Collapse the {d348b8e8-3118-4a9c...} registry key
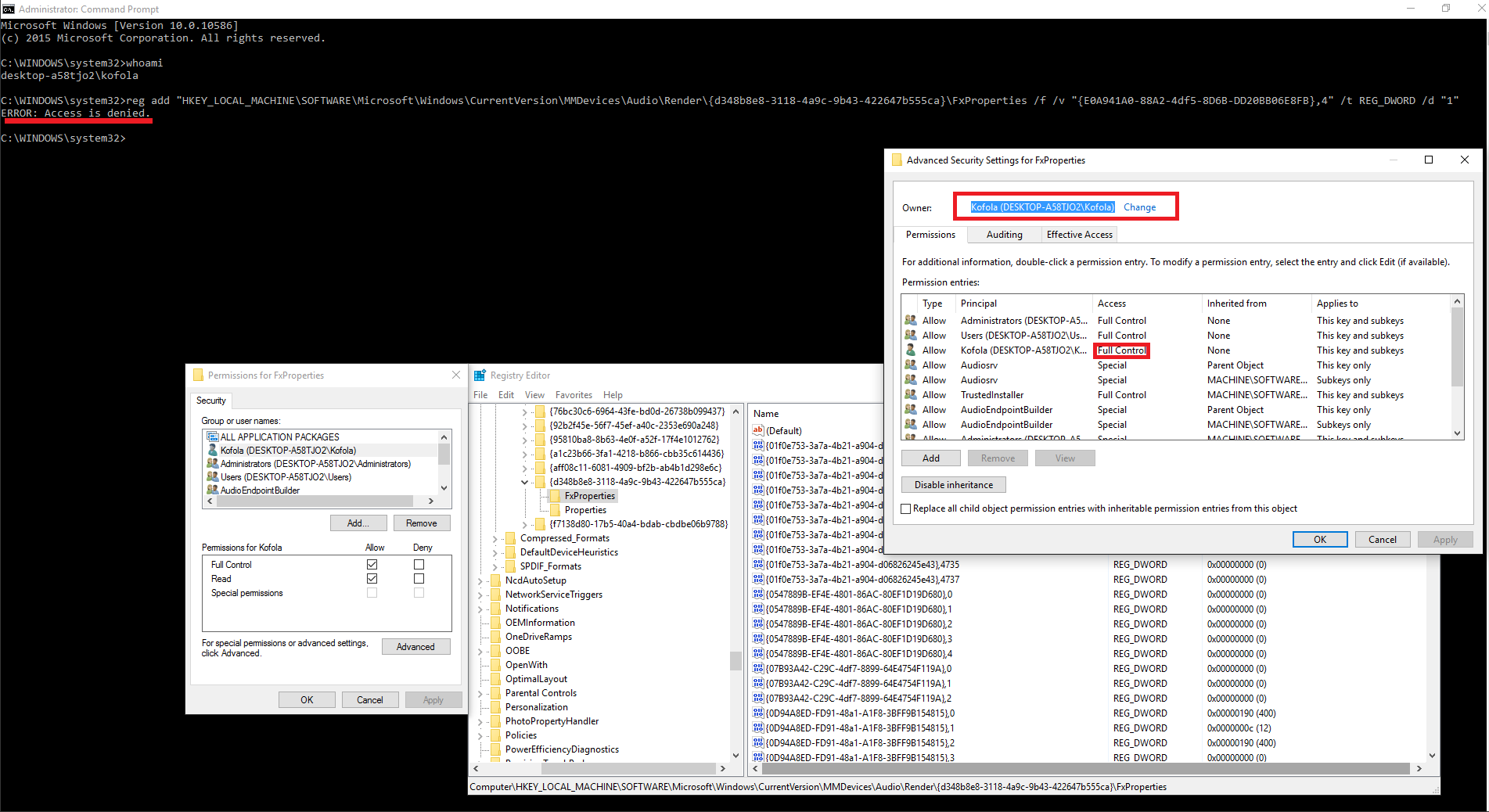 pyautogui.click(x=525, y=482)
